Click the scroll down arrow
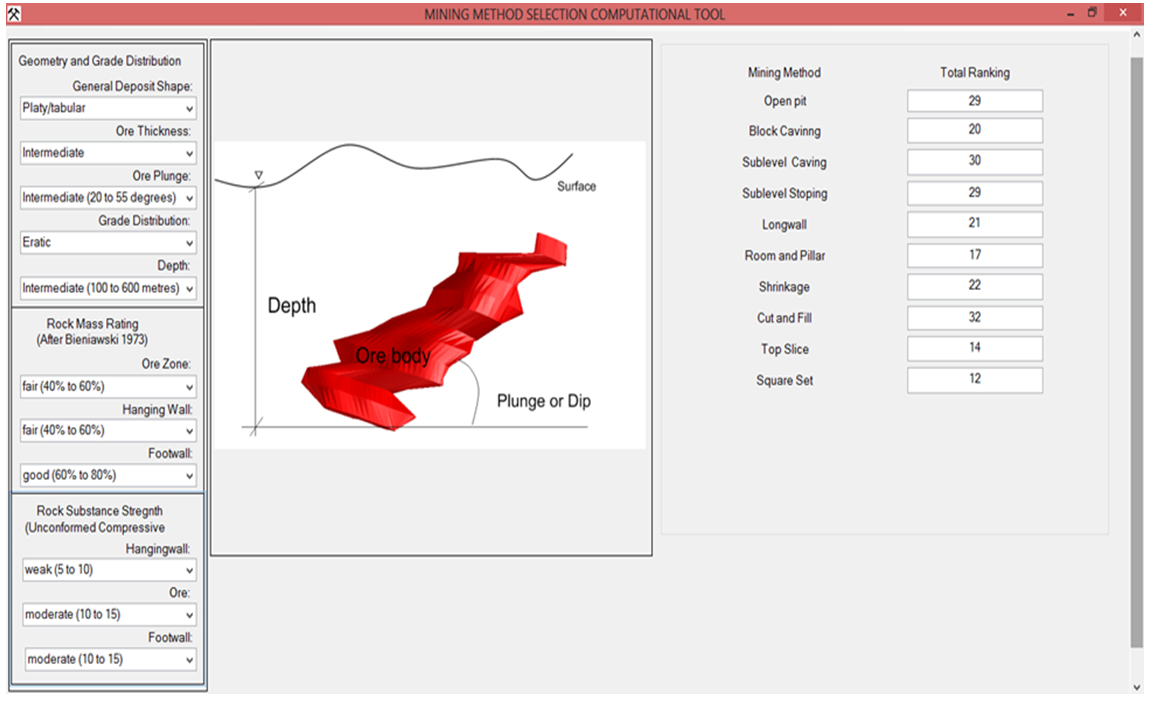The height and width of the screenshot is (703, 1150). tap(1137, 688)
